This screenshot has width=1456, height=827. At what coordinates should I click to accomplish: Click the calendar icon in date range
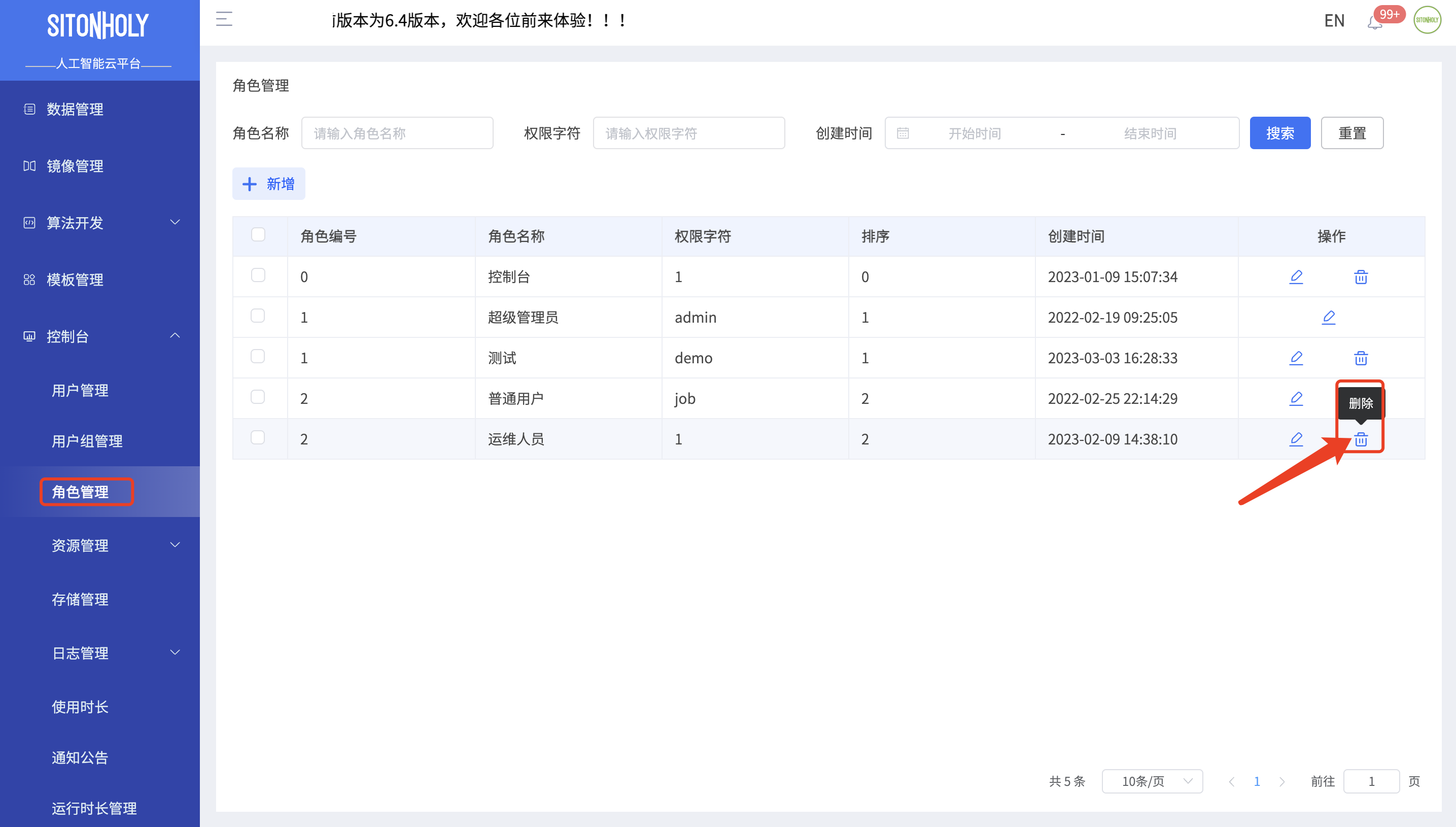[x=903, y=133]
